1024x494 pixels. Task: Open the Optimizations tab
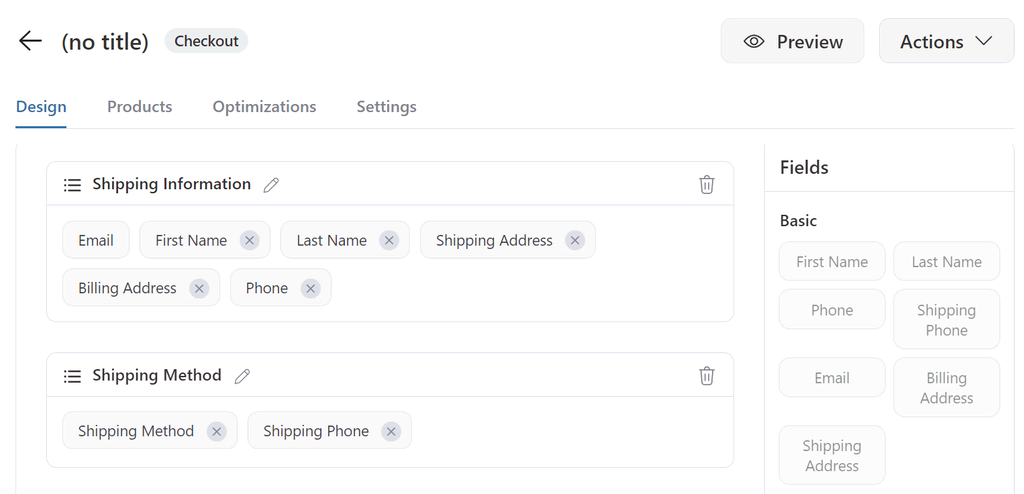pos(264,107)
